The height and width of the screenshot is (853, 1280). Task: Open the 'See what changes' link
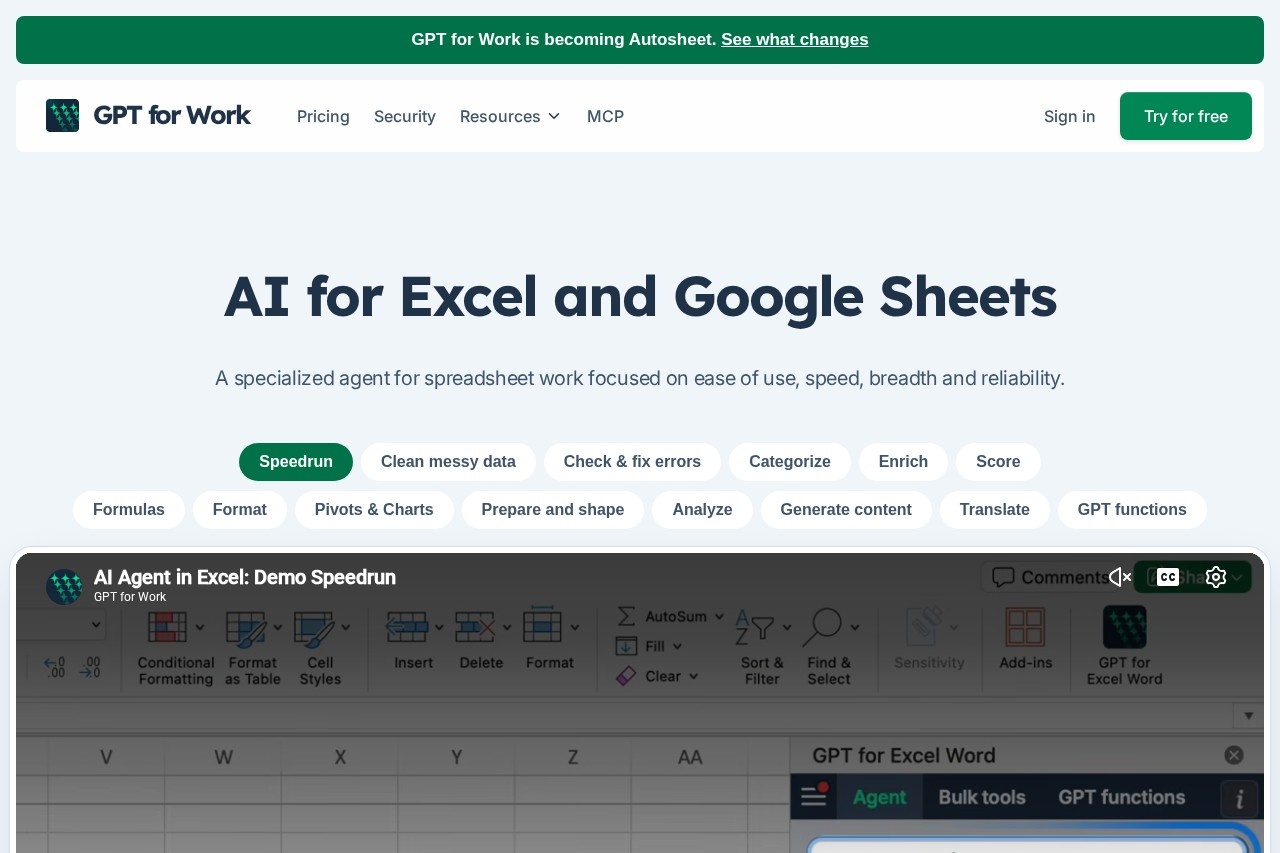point(794,40)
